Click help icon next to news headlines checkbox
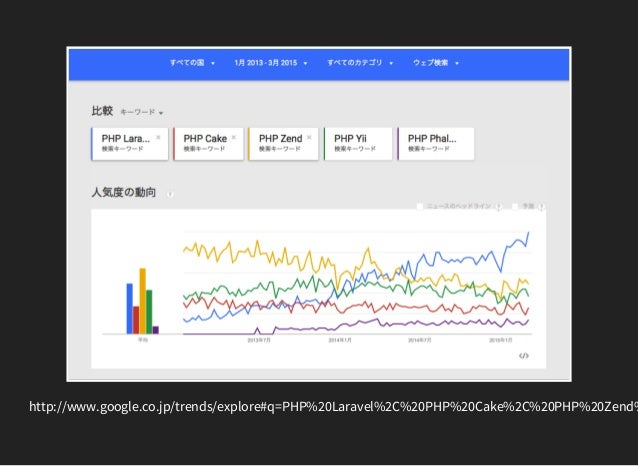Image resolution: width=638 pixels, height=466 pixels. [498, 207]
